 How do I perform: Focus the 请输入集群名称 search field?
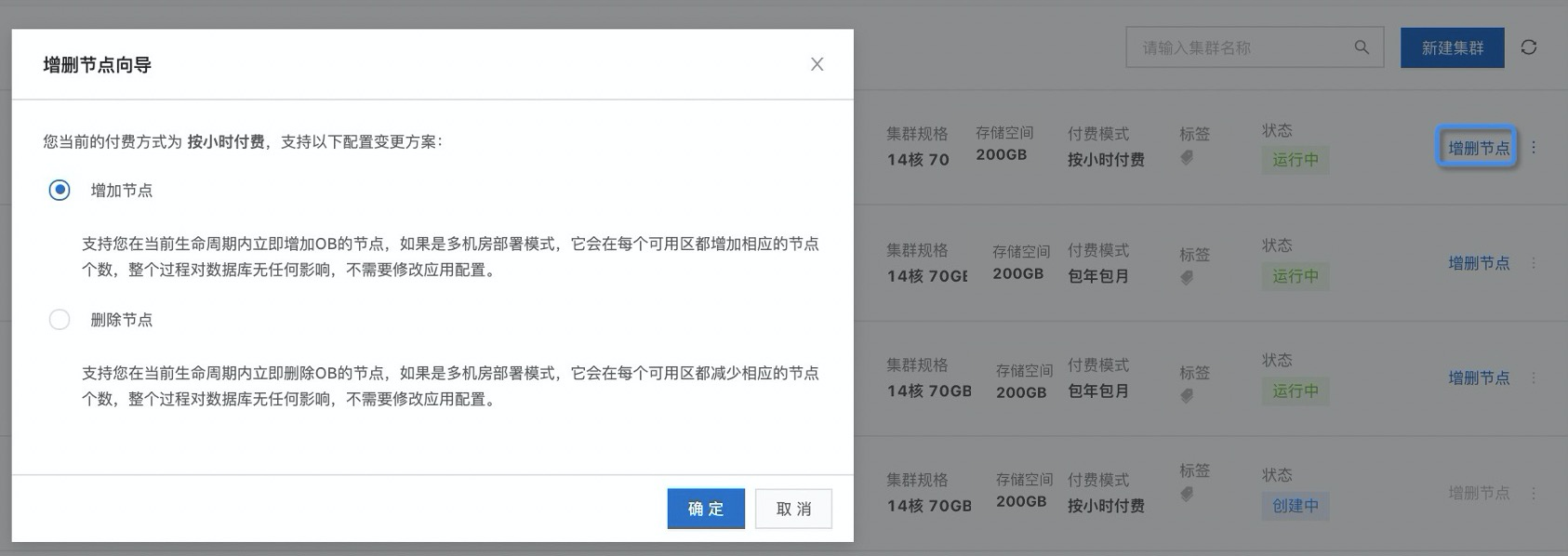[1242, 47]
